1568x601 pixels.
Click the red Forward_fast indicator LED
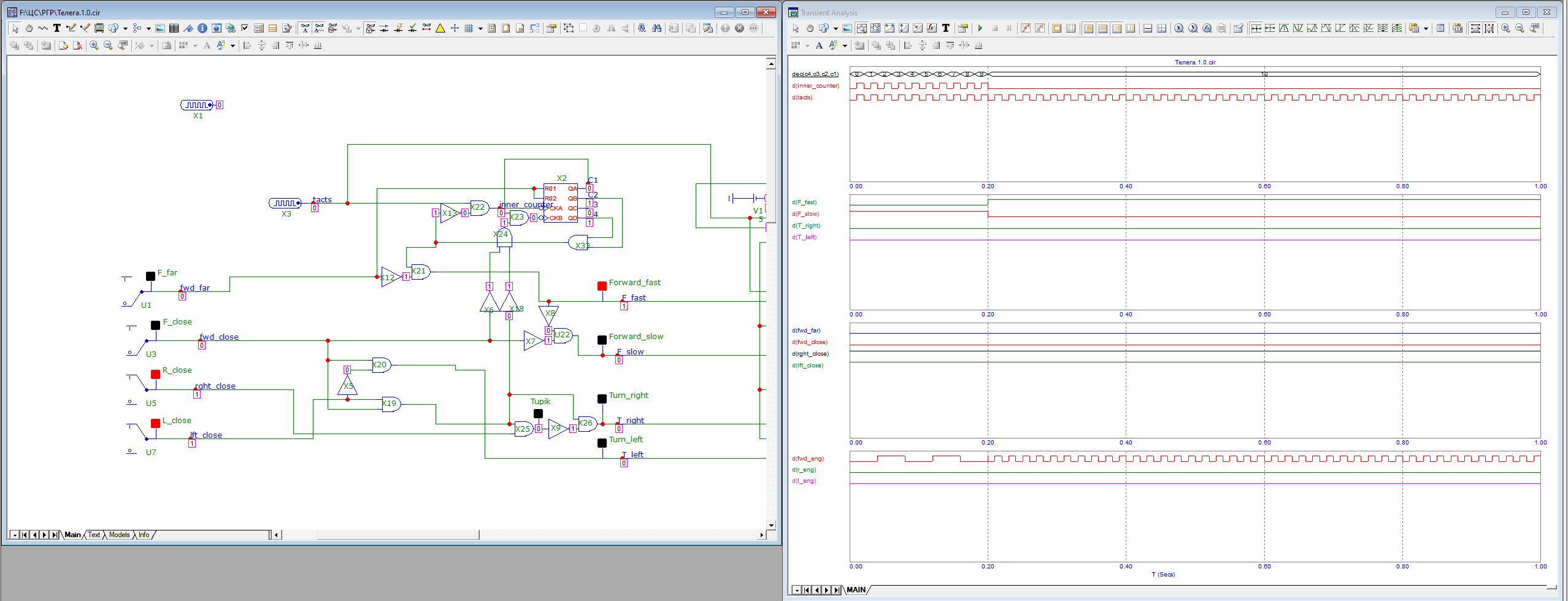602,286
